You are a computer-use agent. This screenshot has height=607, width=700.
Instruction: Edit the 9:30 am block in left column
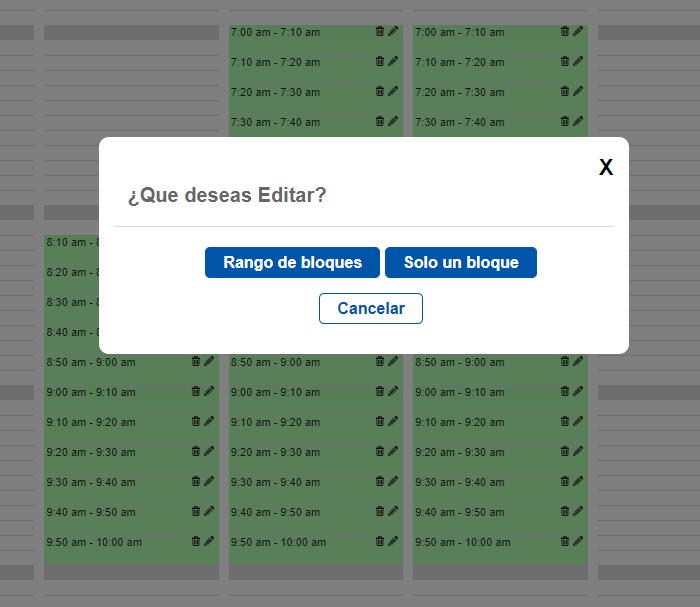(x=209, y=481)
